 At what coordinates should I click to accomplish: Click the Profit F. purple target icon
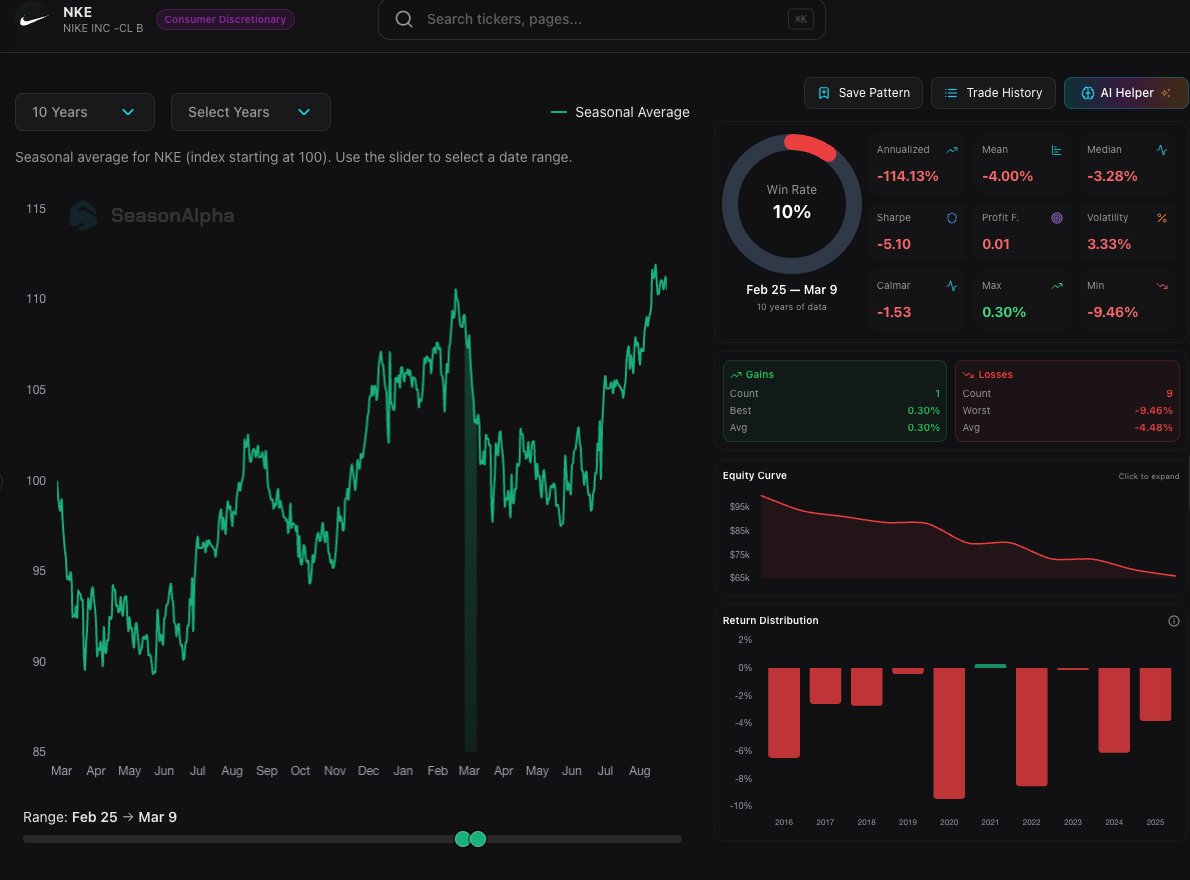coord(1056,218)
